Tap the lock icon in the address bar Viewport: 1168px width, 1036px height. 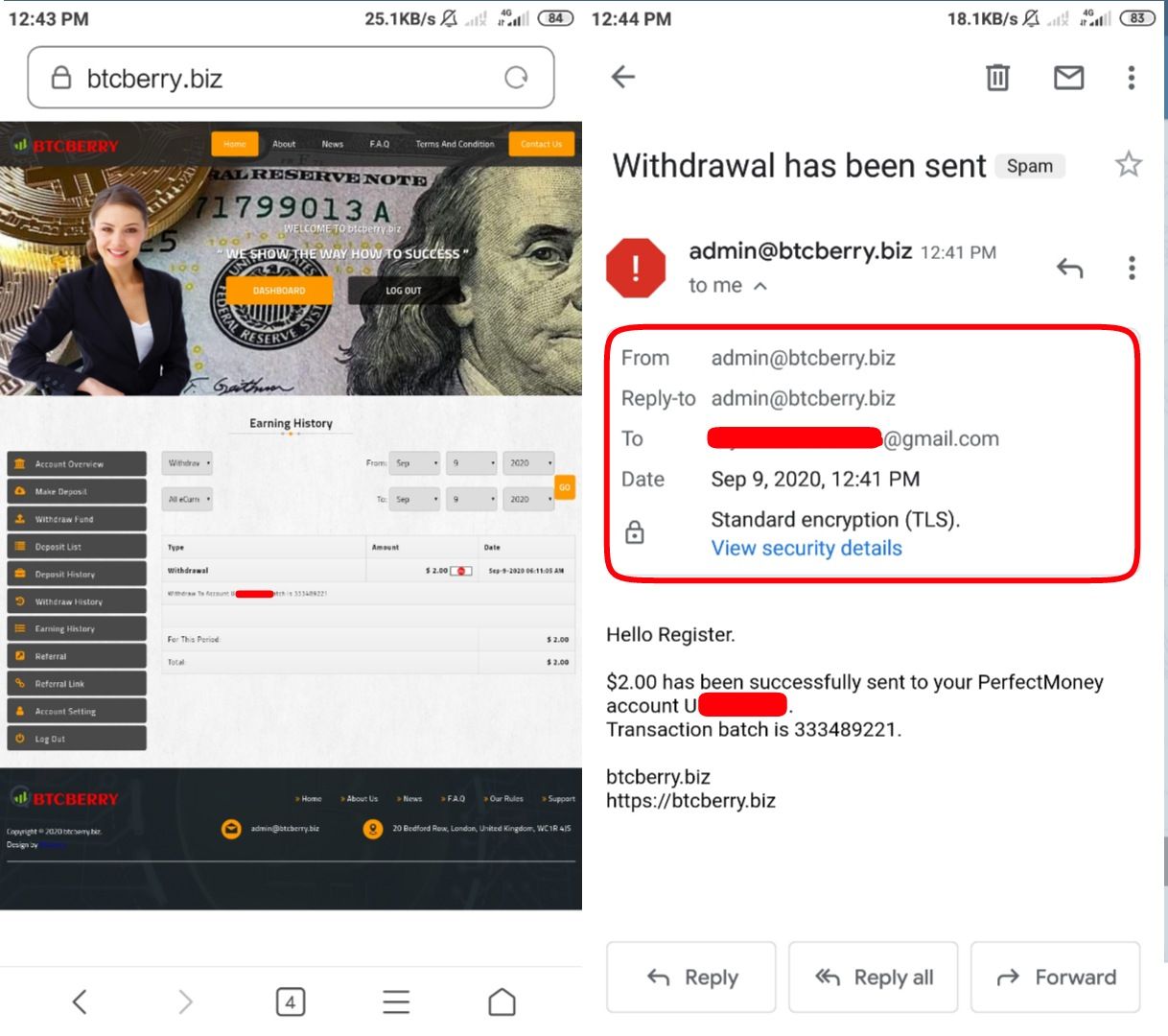pos(61,78)
